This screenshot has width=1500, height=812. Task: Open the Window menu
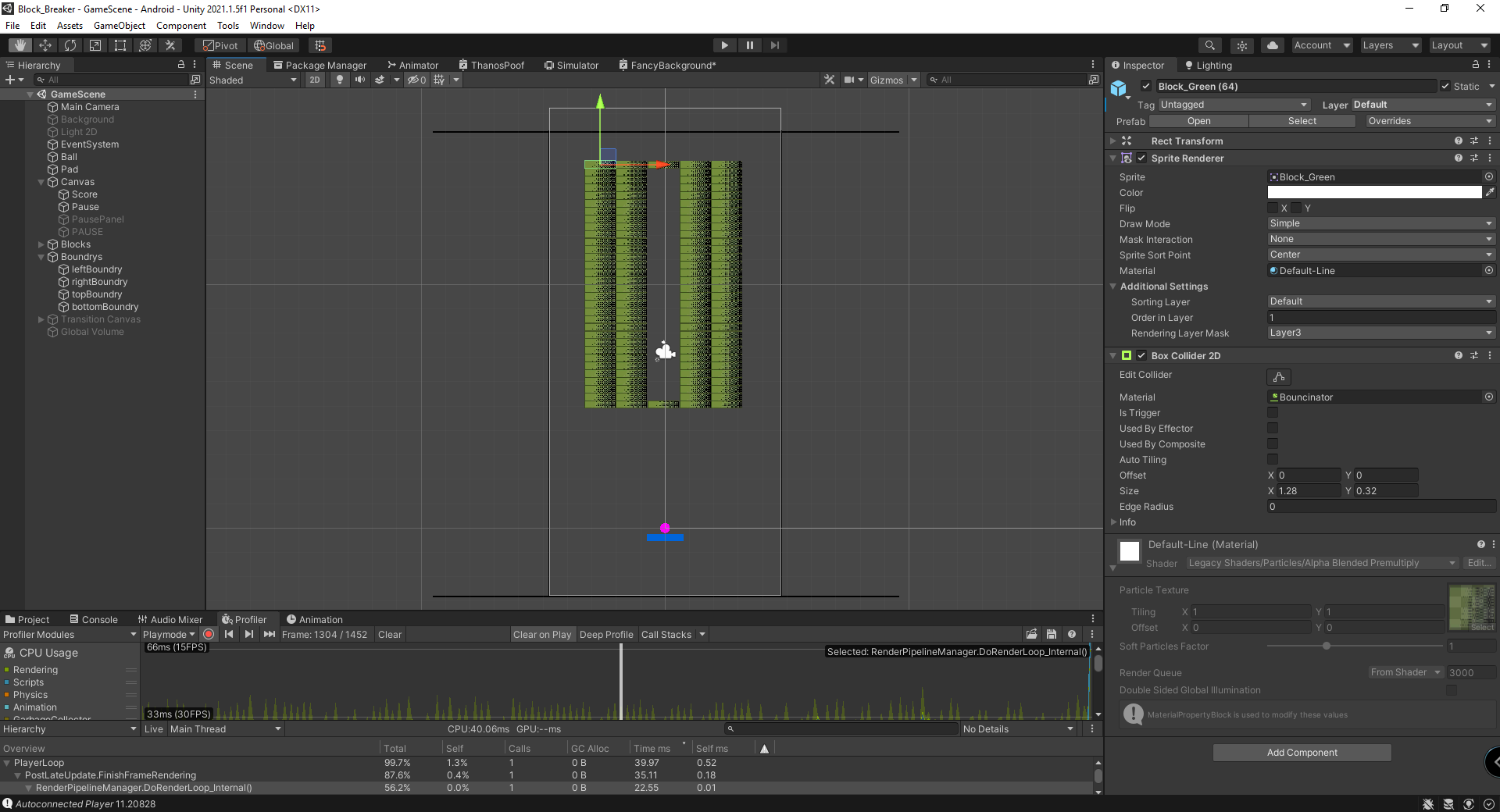[x=266, y=26]
